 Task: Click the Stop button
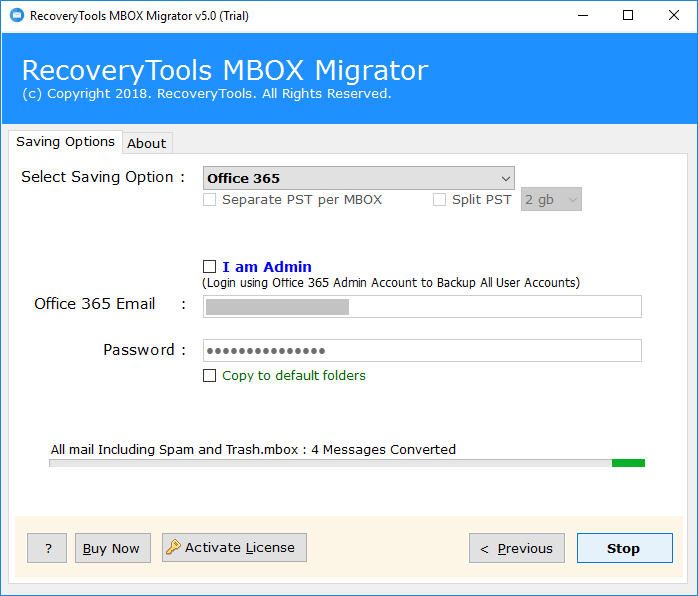[625, 548]
